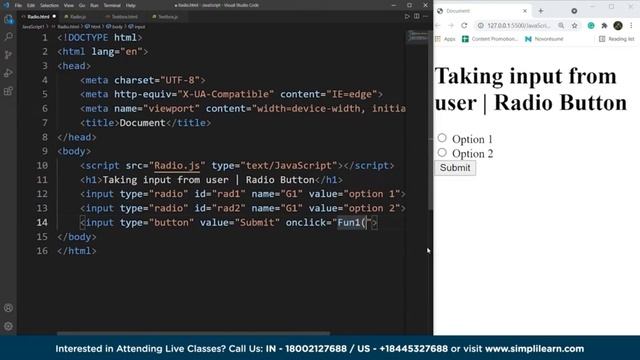Close the Document tab in Chrome

(525, 11)
